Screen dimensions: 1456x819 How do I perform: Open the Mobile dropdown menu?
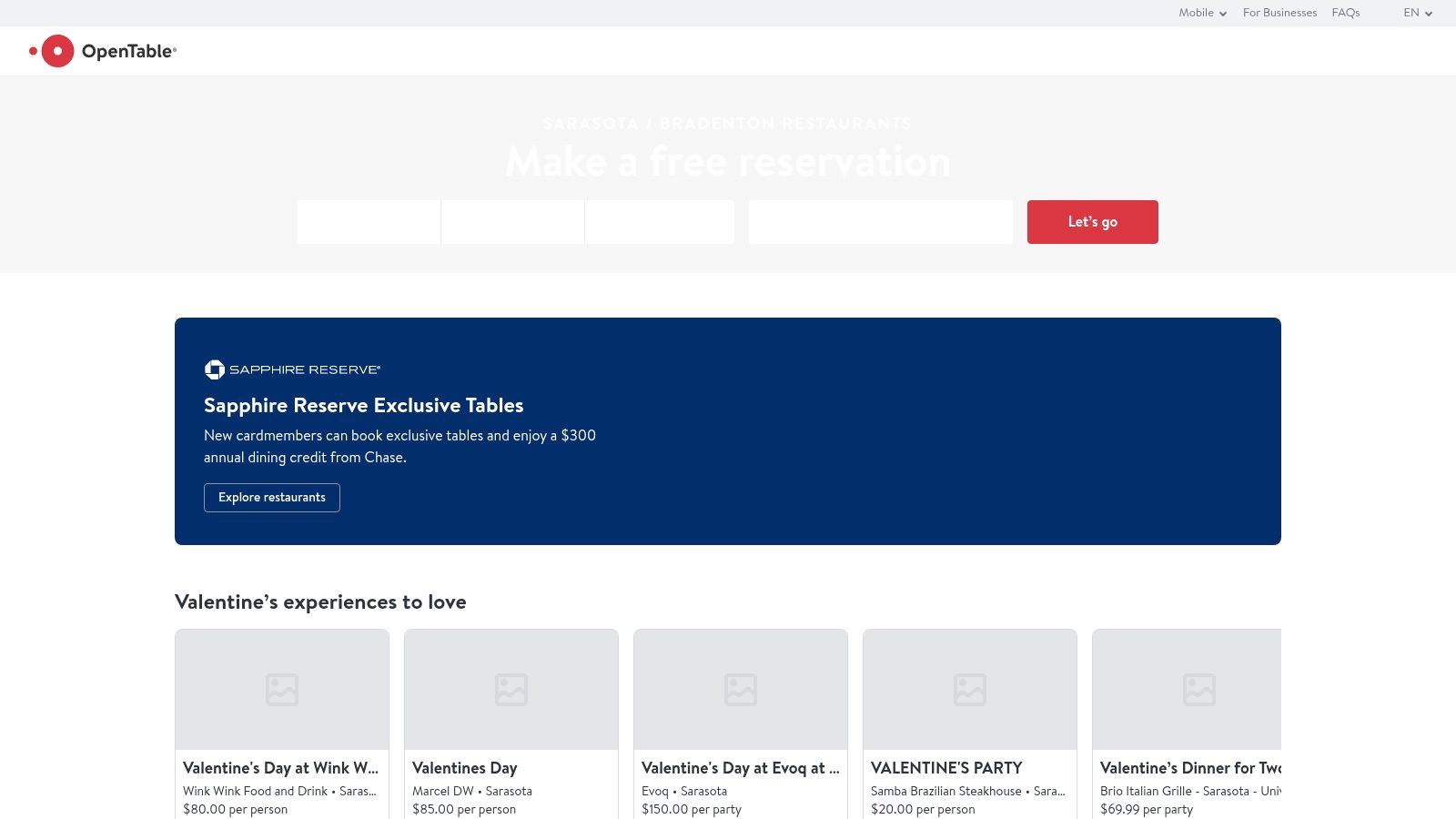[1202, 13]
